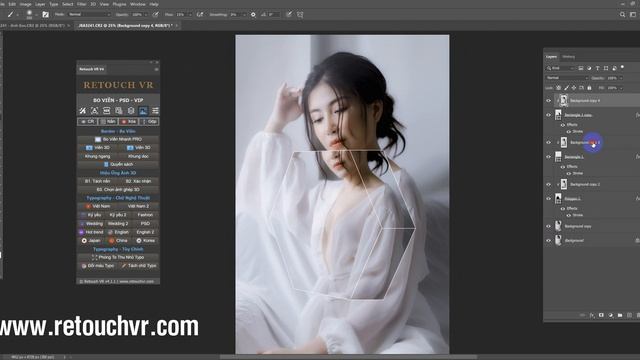Expand the brush preset picker arrow
The width and height of the screenshot is (640, 360).
point(36,15)
